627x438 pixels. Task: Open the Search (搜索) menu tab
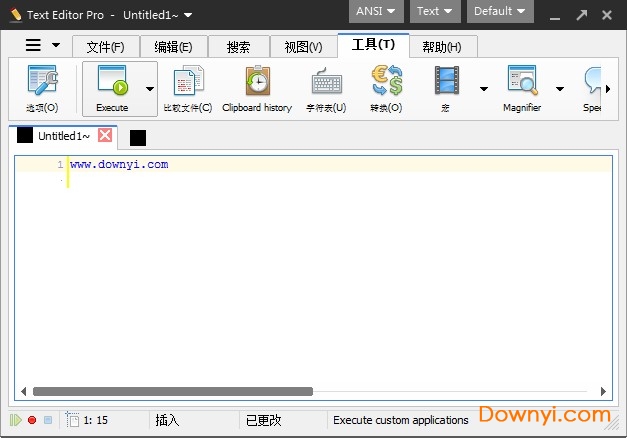pyautogui.click(x=239, y=47)
